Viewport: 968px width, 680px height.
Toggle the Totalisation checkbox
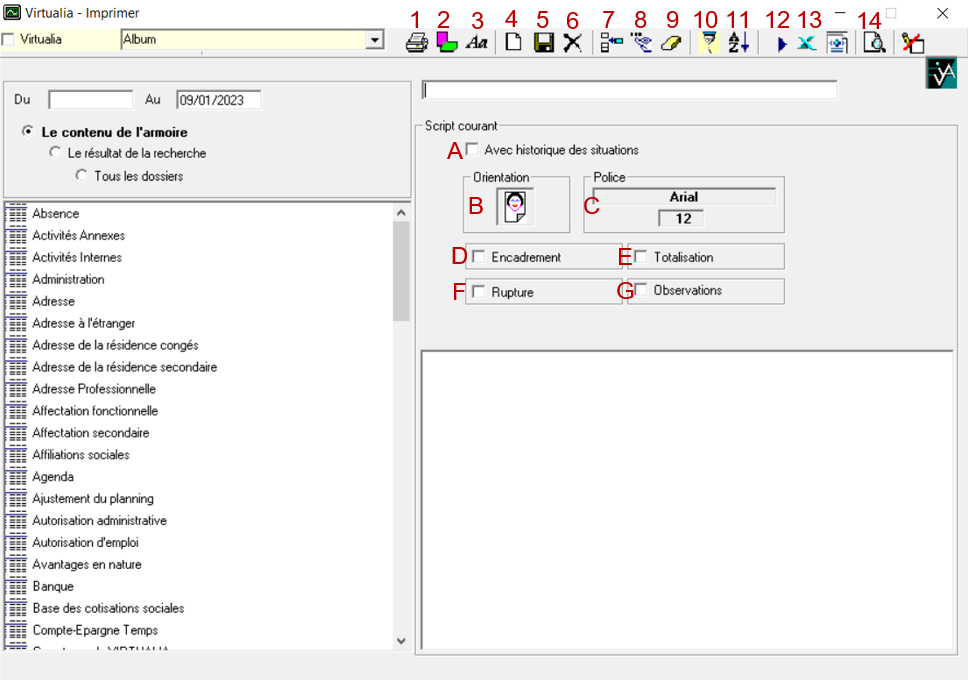point(641,257)
